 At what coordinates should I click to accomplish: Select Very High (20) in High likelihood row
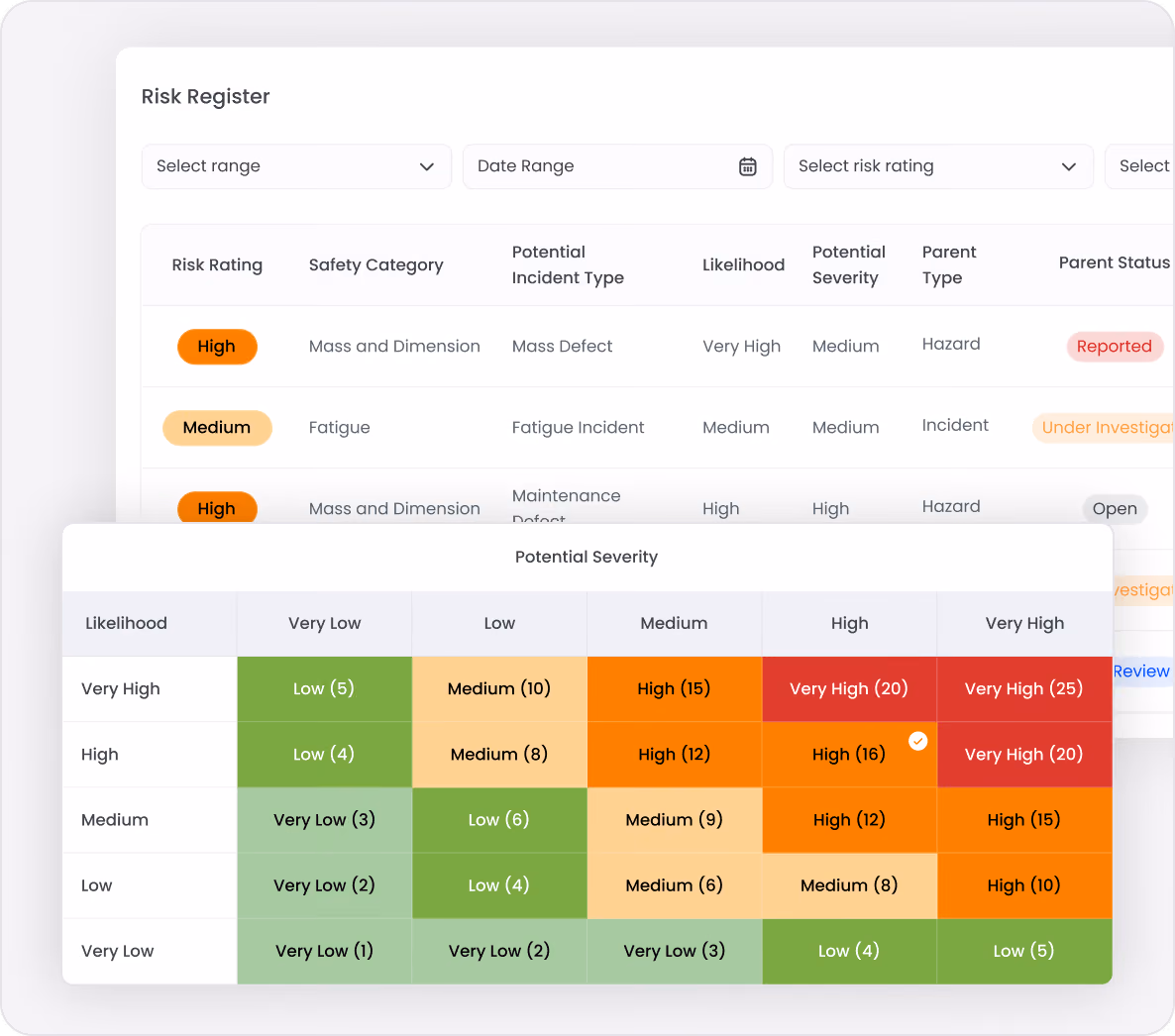click(1023, 755)
